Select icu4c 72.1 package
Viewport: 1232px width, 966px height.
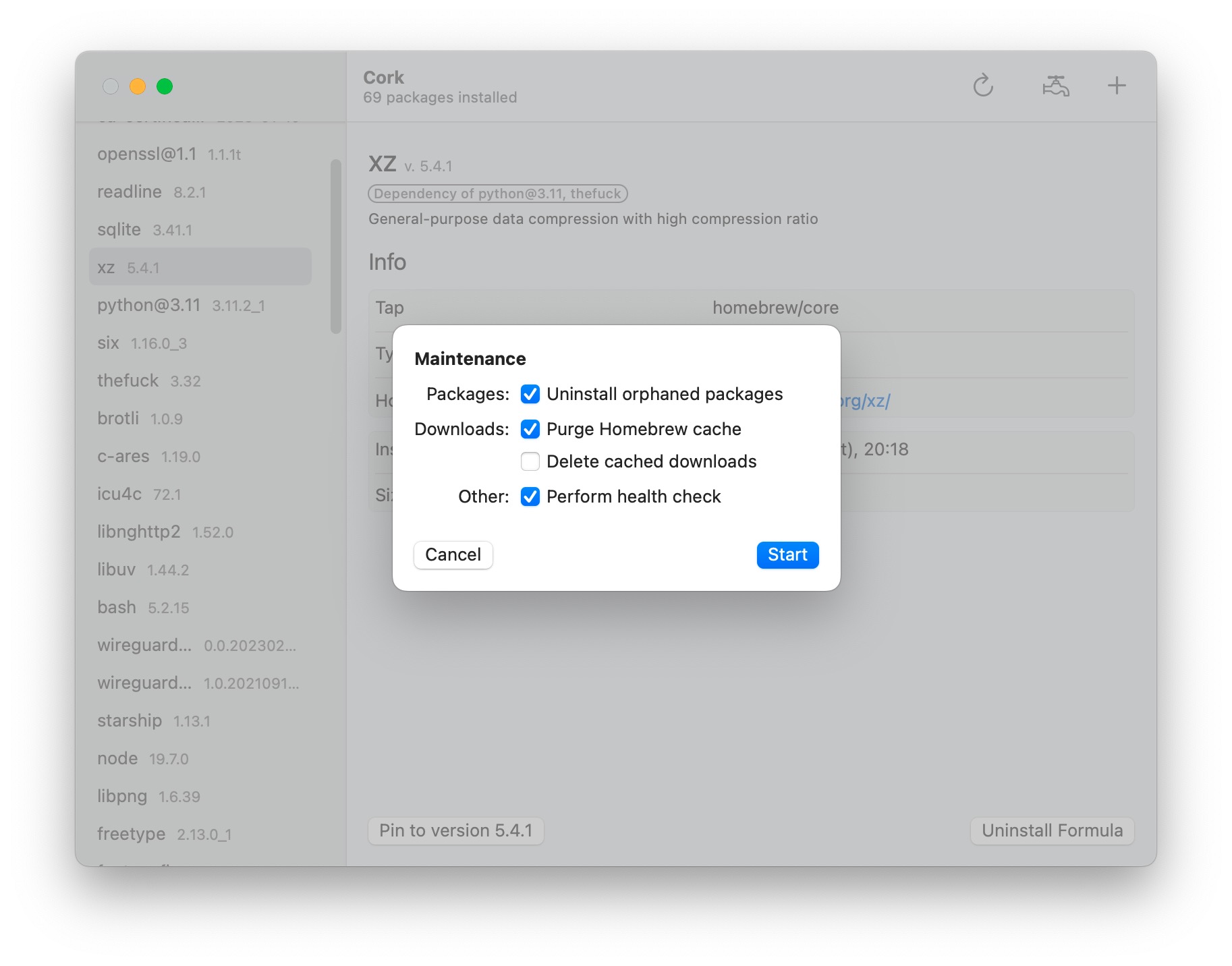pos(200,494)
